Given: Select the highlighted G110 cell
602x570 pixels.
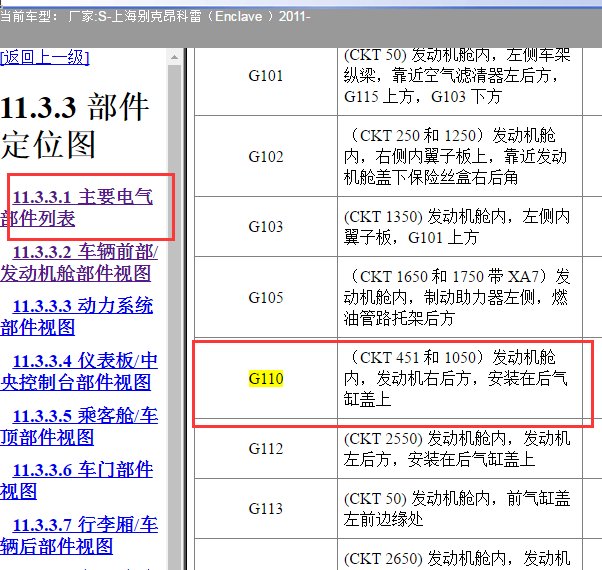Looking at the screenshot, I should tap(266, 379).
